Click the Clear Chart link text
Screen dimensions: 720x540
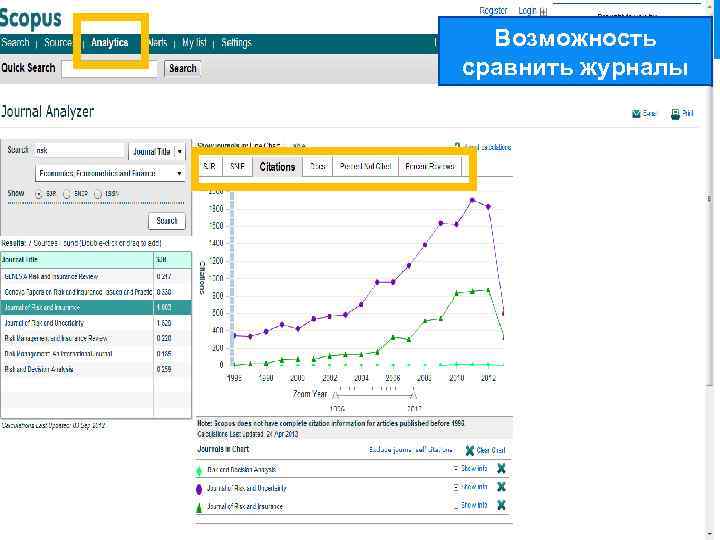point(491,450)
